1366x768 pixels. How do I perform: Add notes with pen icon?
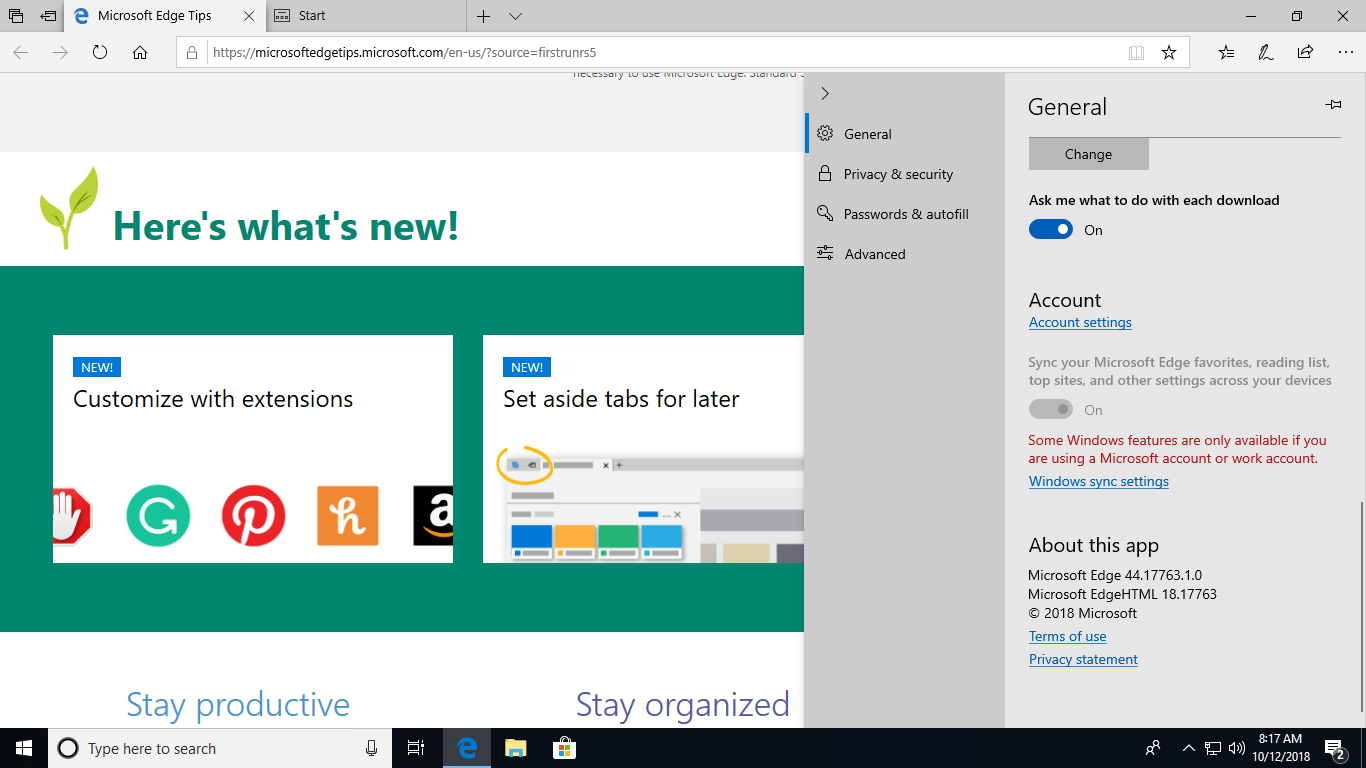pos(1266,52)
